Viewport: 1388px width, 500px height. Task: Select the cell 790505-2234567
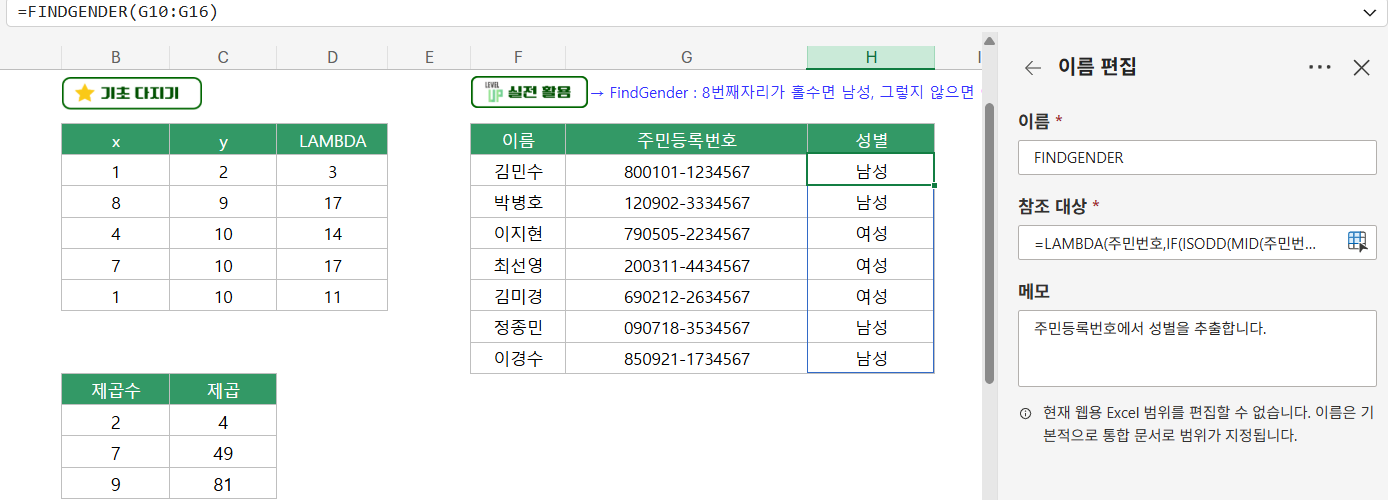tap(686, 233)
